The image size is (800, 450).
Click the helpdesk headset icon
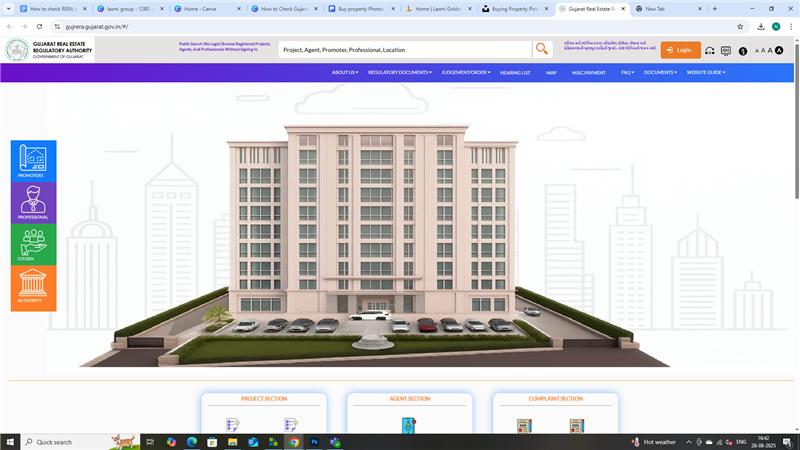pos(710,50)
